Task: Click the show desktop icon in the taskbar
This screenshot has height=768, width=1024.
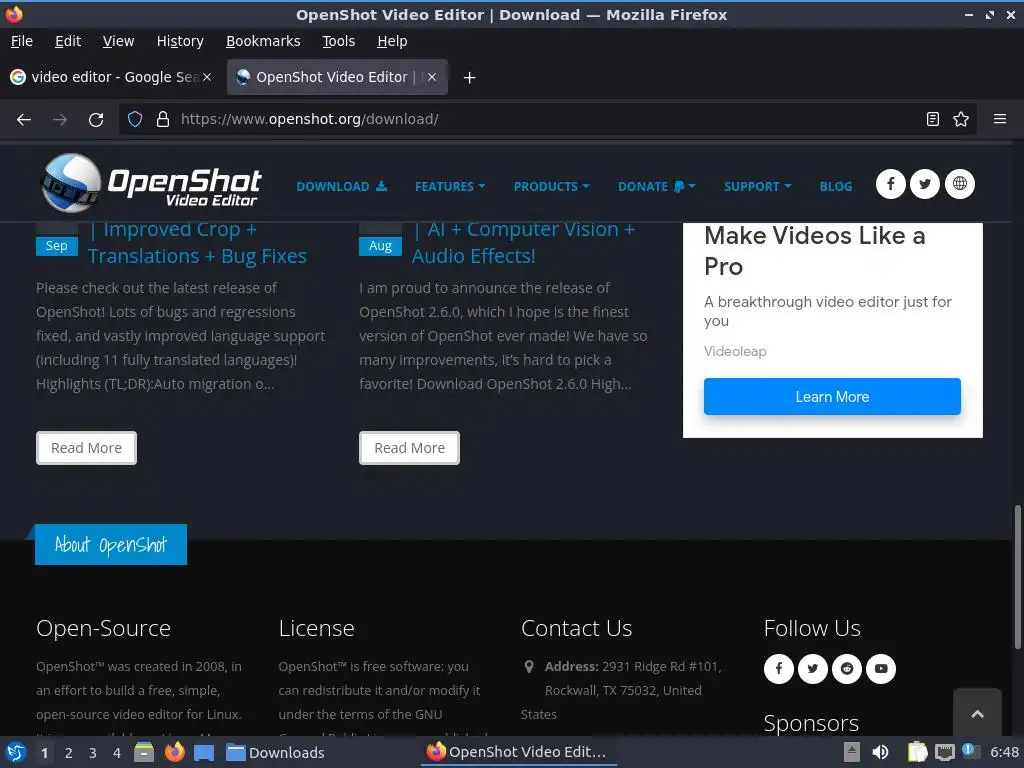Action: [204, 752]
